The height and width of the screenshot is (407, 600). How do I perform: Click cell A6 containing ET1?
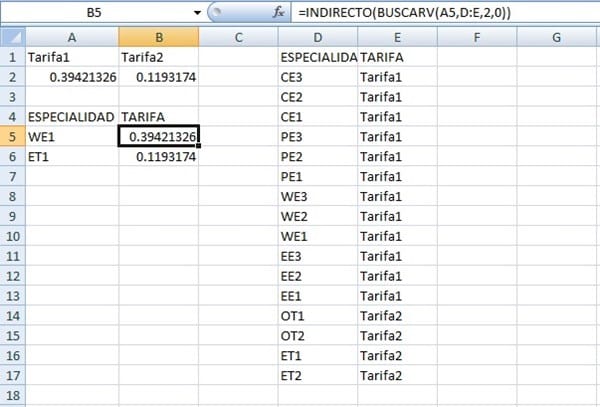(x=72, y=157)
